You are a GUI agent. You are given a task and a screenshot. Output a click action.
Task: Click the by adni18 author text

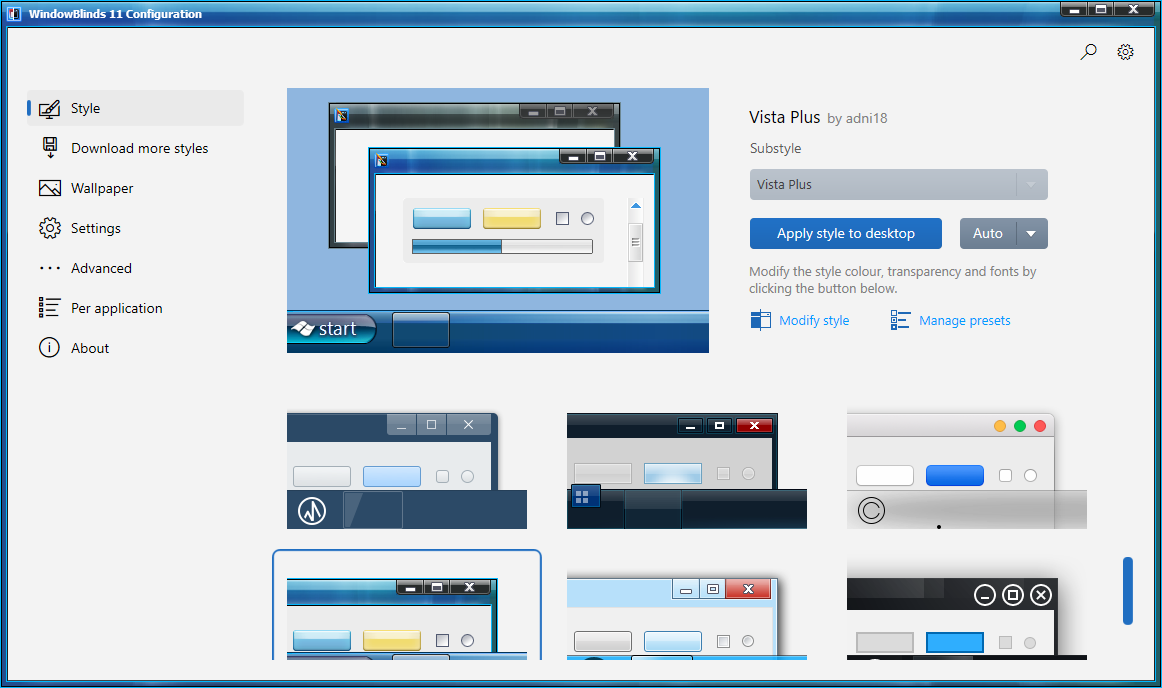857,119
